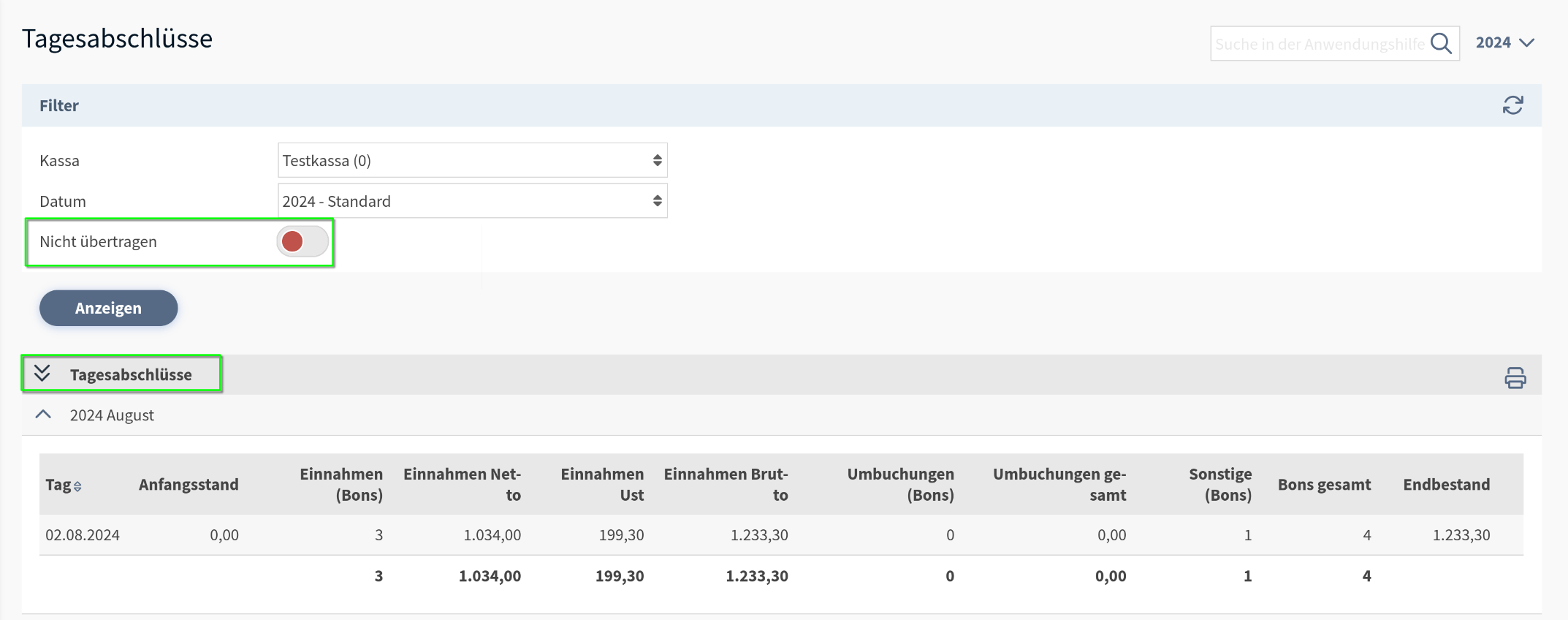
Task: Open the Kassa dropdown showing Testkassa (0)
Action: (472, 161)
